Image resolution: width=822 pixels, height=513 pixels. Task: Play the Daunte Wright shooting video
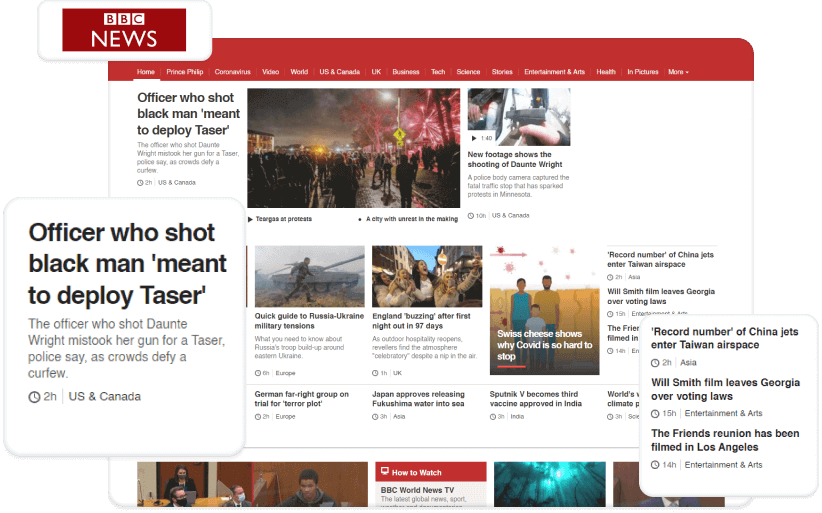pos(475,138)
